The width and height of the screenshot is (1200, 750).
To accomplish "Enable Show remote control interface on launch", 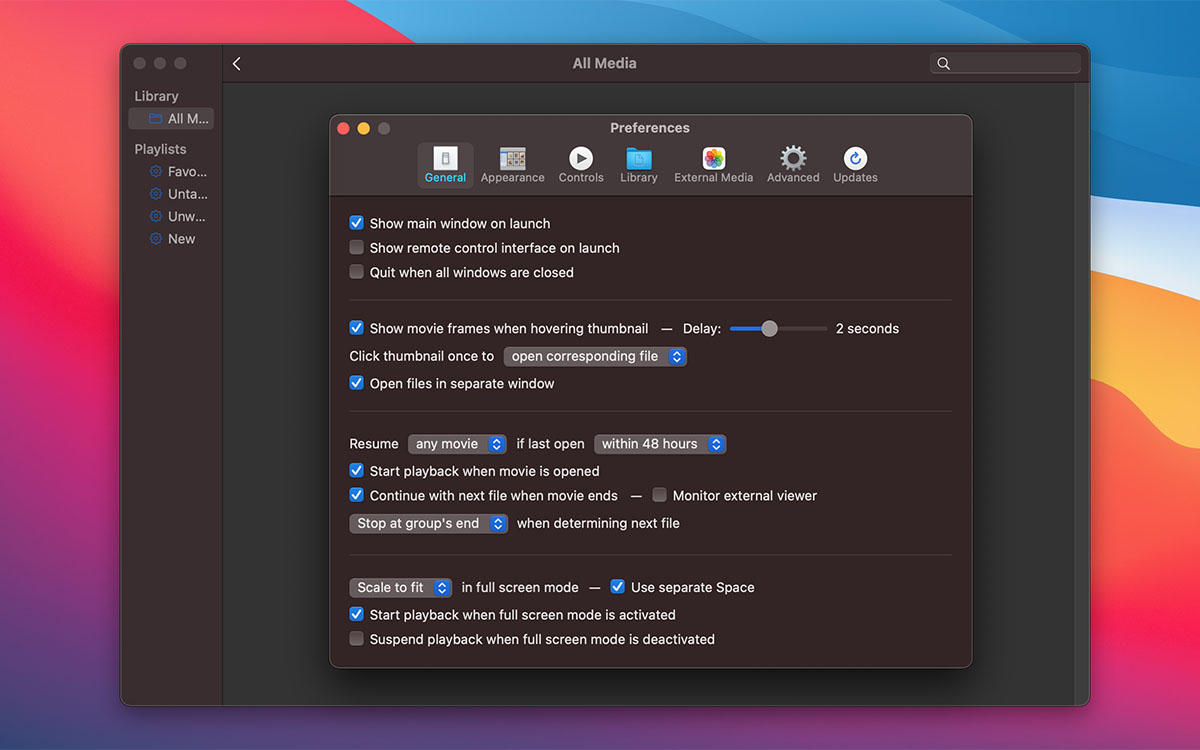I will click(x=356, y=248).
